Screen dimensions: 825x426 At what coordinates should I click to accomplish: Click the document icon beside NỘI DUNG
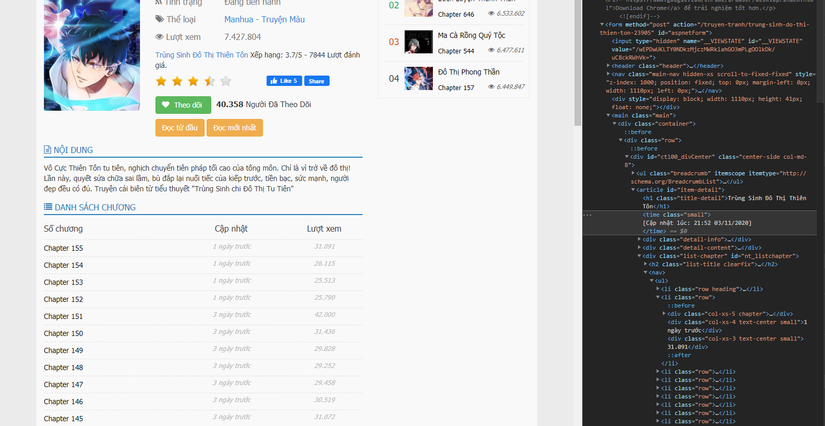pyautogui.click(x=47, y=150)
